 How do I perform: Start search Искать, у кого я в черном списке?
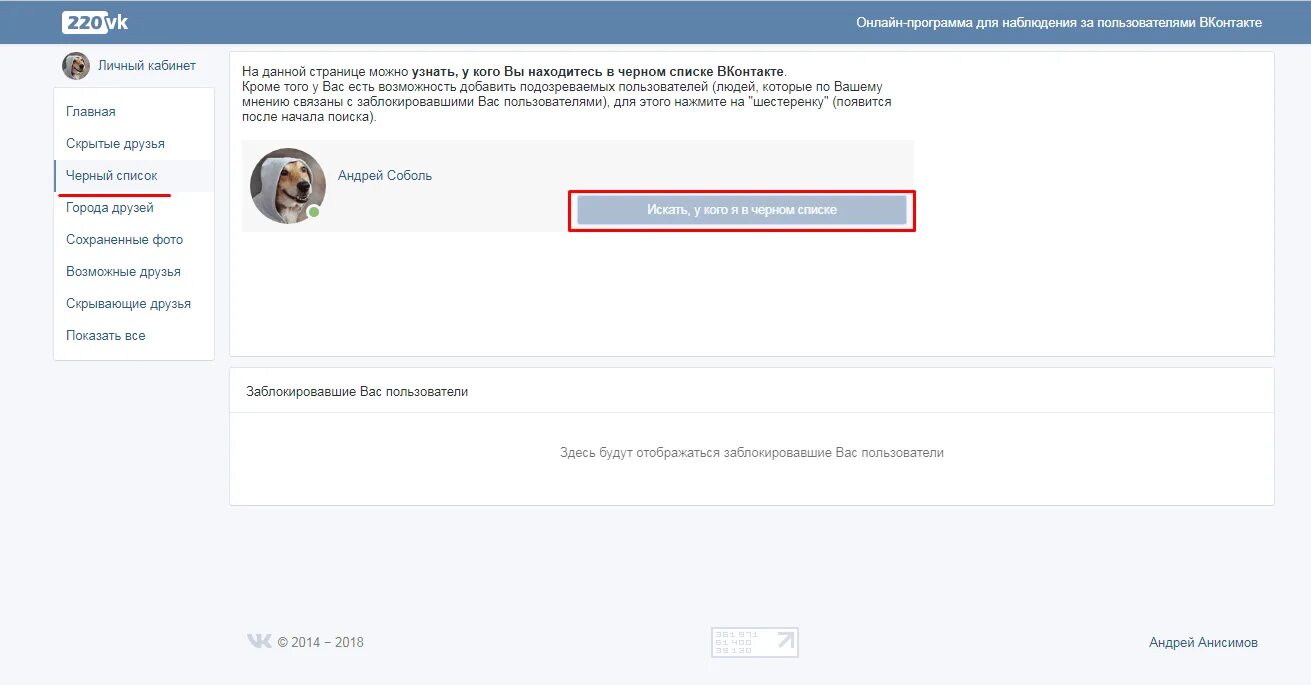coord(742,210)
